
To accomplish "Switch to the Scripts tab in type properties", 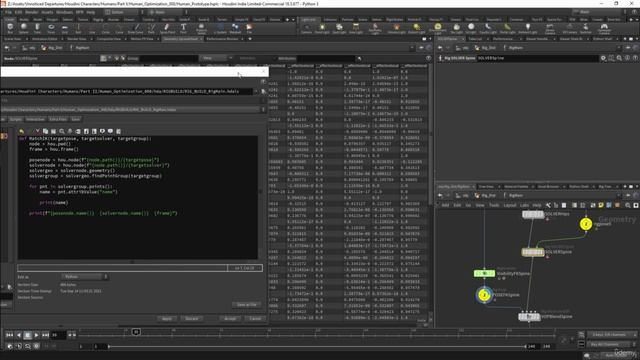I will pos(16,119).
